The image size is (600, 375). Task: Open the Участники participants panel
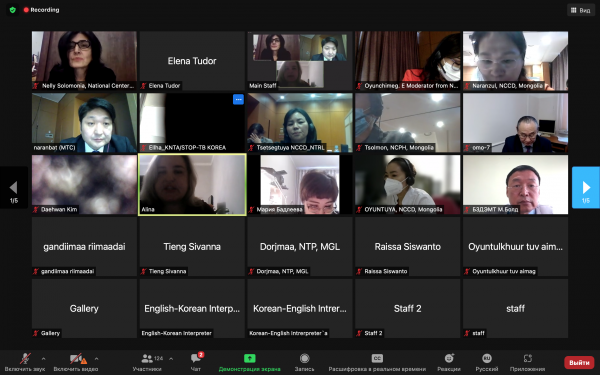[x=147, y=362]
